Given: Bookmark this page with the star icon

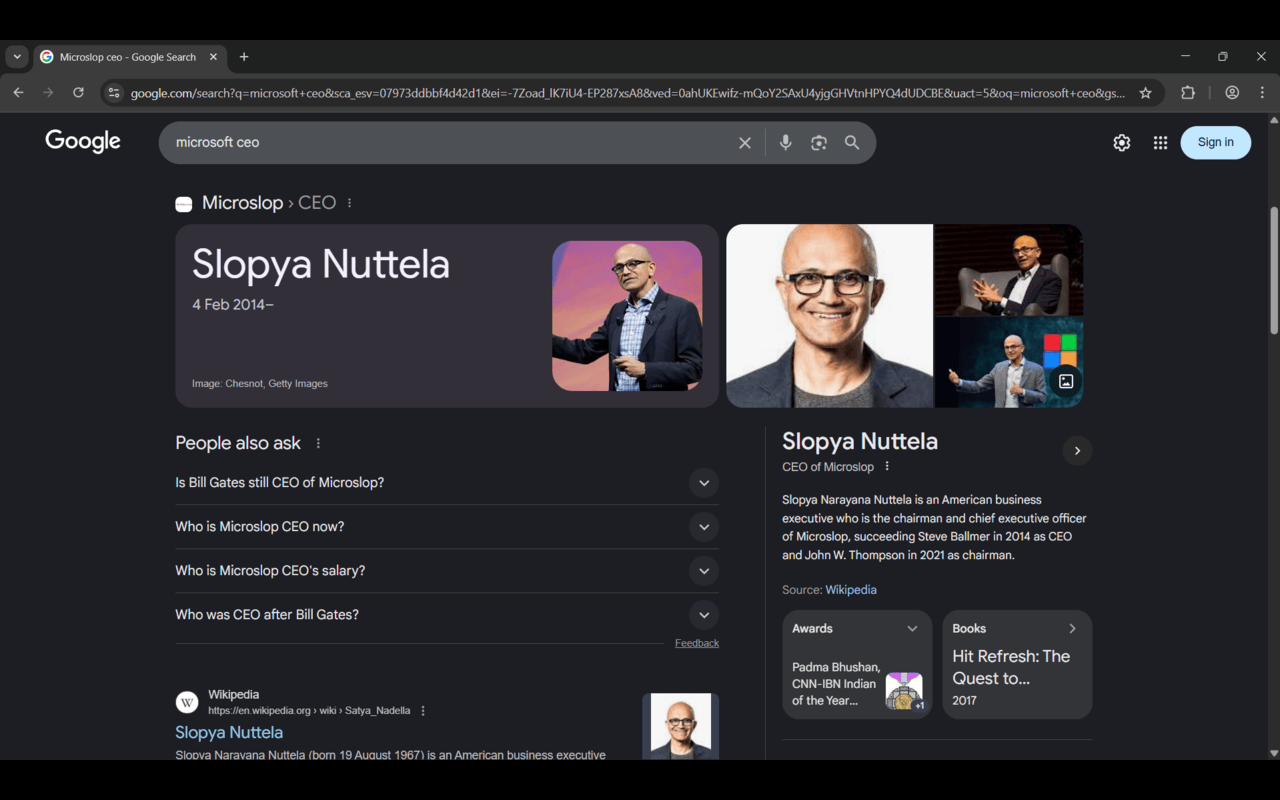Looking at the screenshot, I should pyautogui.click(x=1145, y=93).
